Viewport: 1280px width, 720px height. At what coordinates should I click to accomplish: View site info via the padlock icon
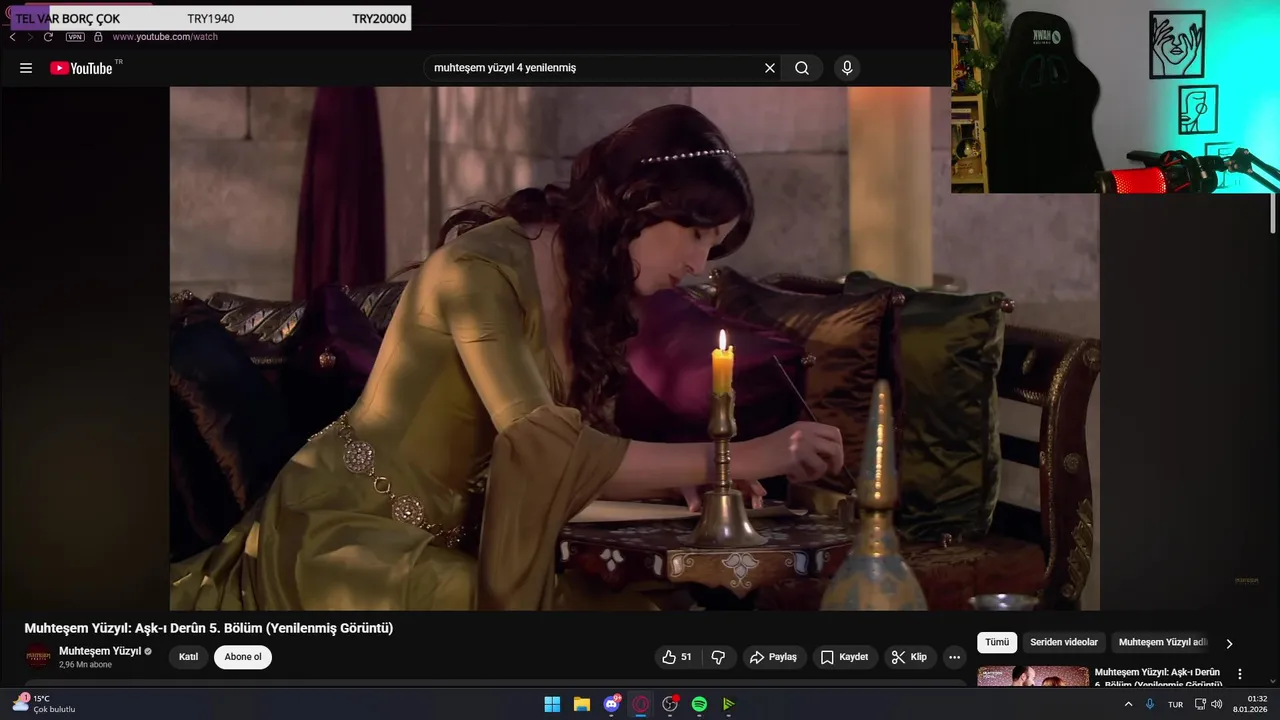pos(98,37)
